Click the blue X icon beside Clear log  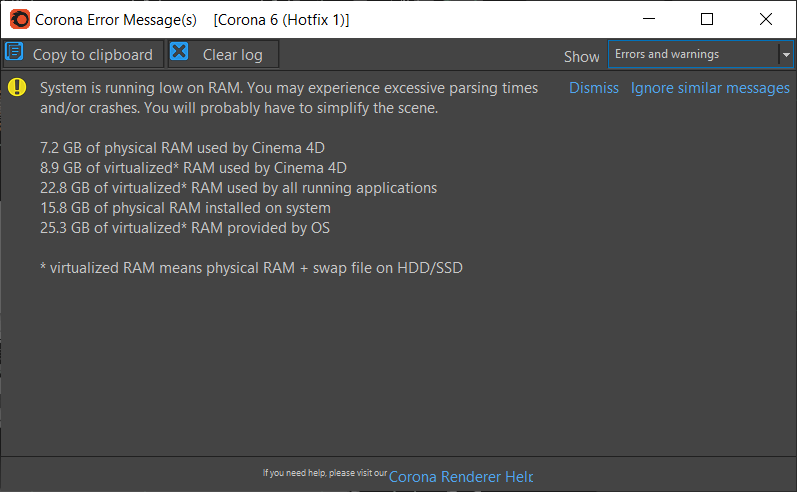(179, 54)
